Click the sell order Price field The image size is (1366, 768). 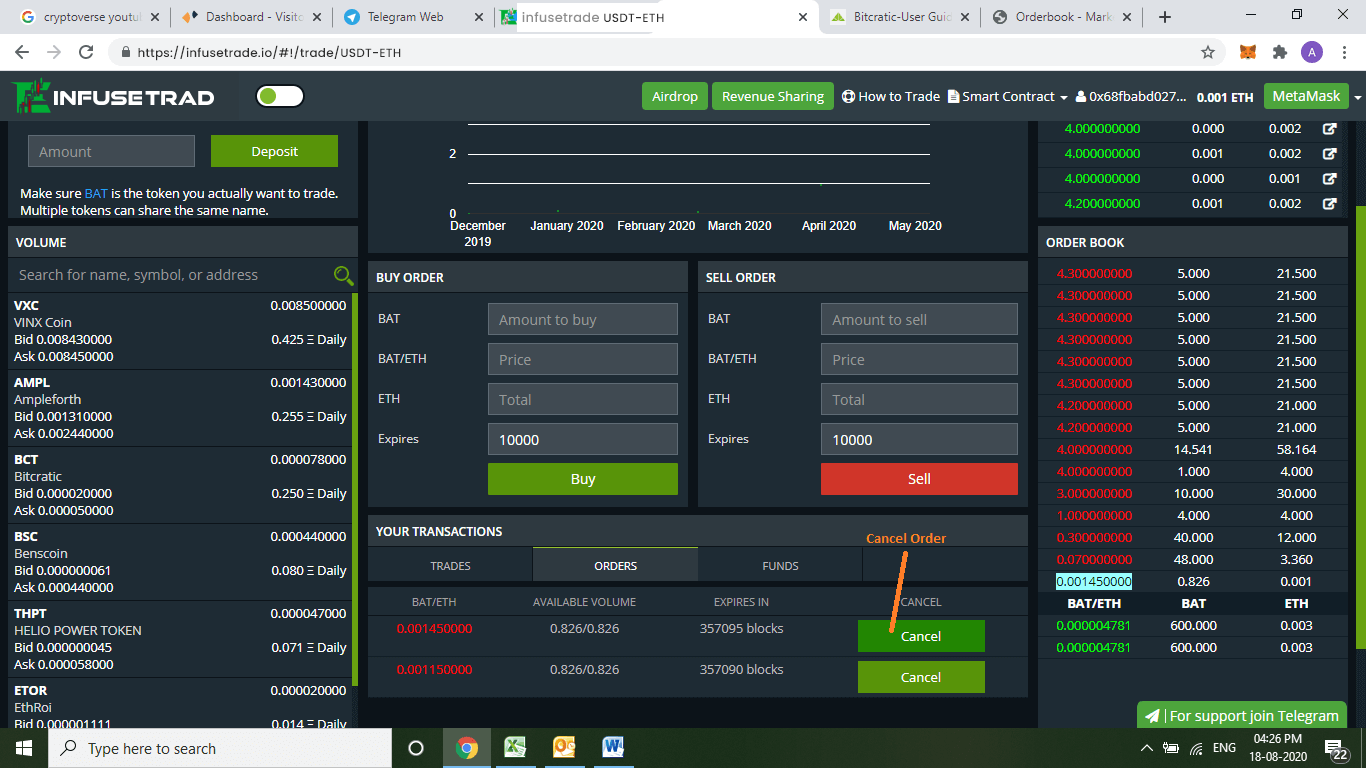pos(919,359)
